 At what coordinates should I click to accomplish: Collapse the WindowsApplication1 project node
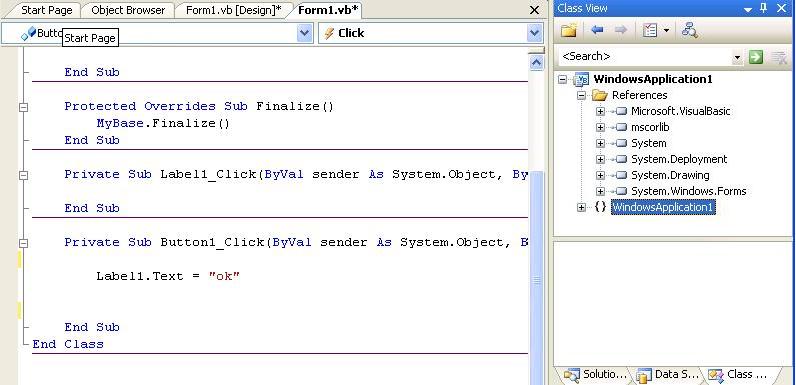click(x=562, y=79)
